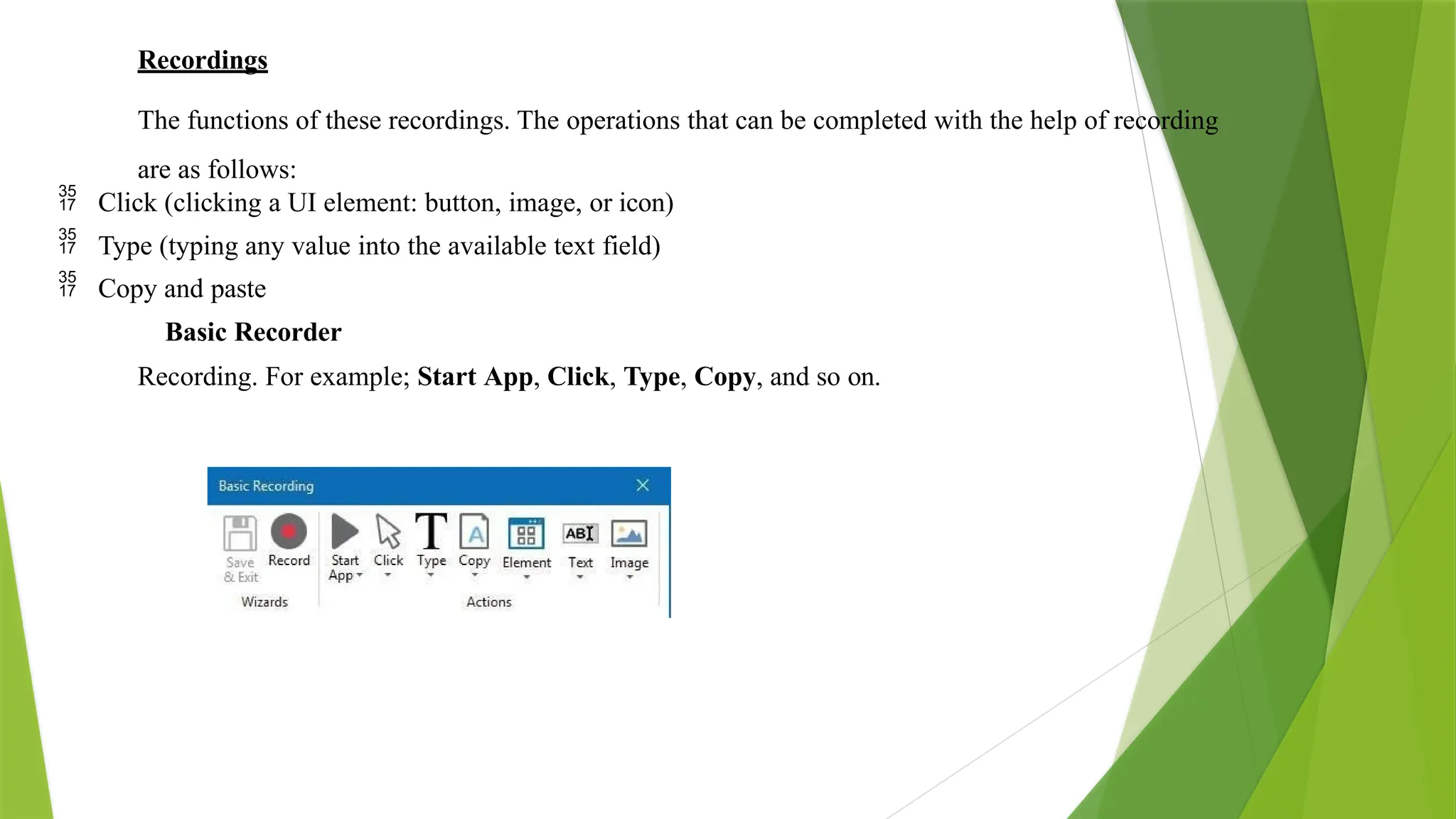Click the Text AB cursor icon

(580, 534)
